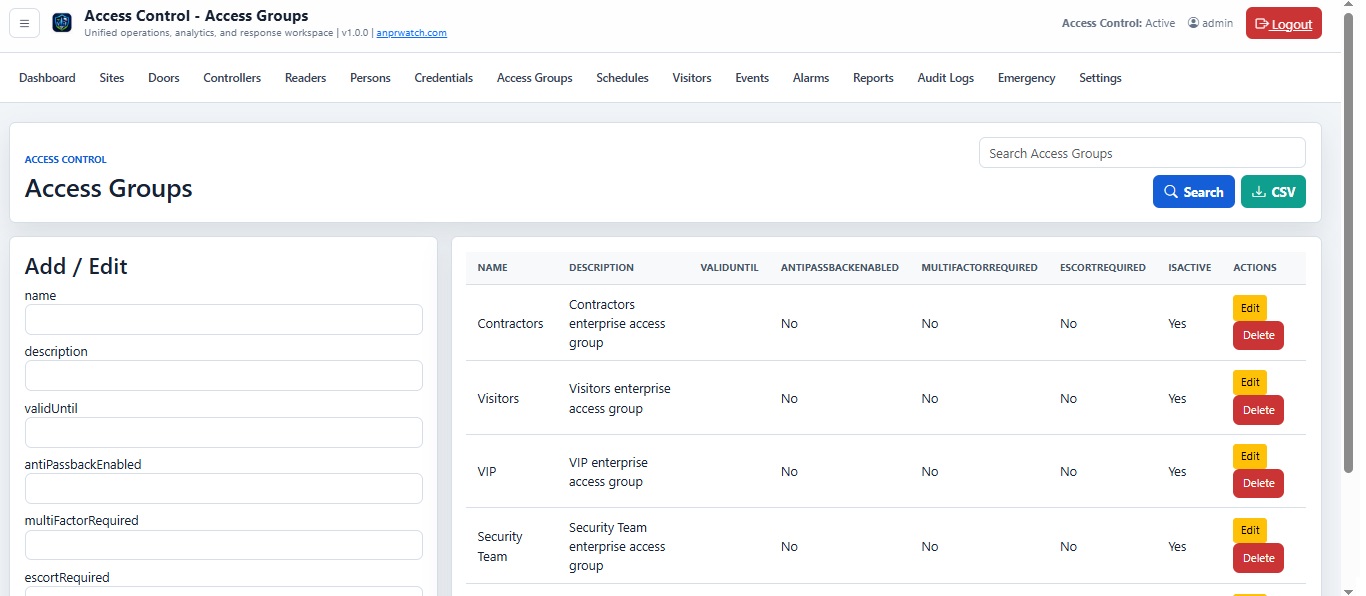Click the DESCRIPTION column header
Image resolution: width=1366 pixels, height=596 pixels.
[x=601, y=268]
